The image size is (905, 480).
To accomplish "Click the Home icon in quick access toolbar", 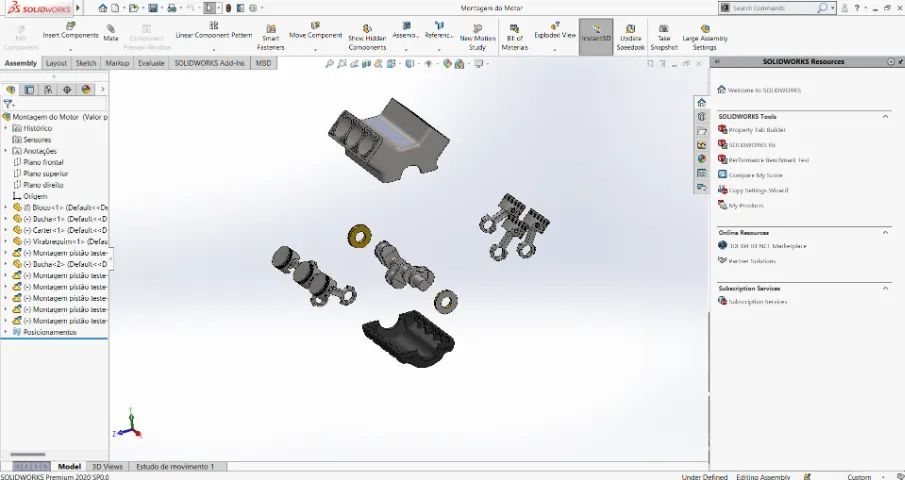I will click(x=103, y=8).
